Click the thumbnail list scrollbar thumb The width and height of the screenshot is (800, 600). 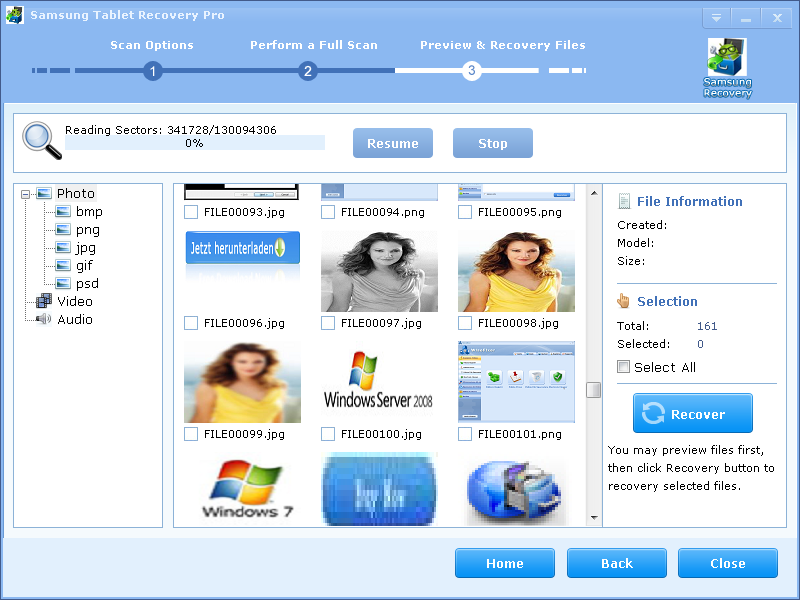[x=593, y=390]
